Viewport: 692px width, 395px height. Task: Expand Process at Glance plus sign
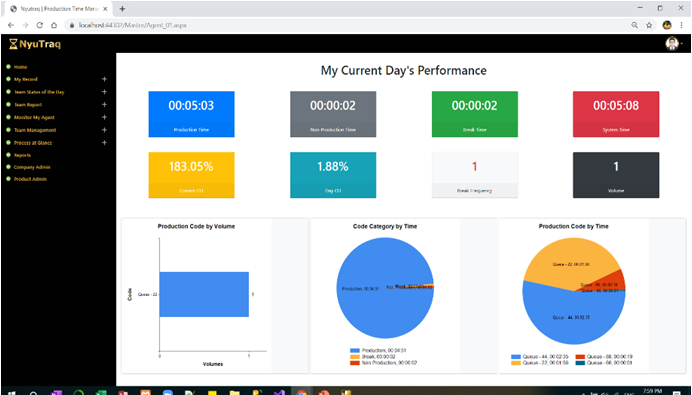pyautogui.click(x=104, y=143)
